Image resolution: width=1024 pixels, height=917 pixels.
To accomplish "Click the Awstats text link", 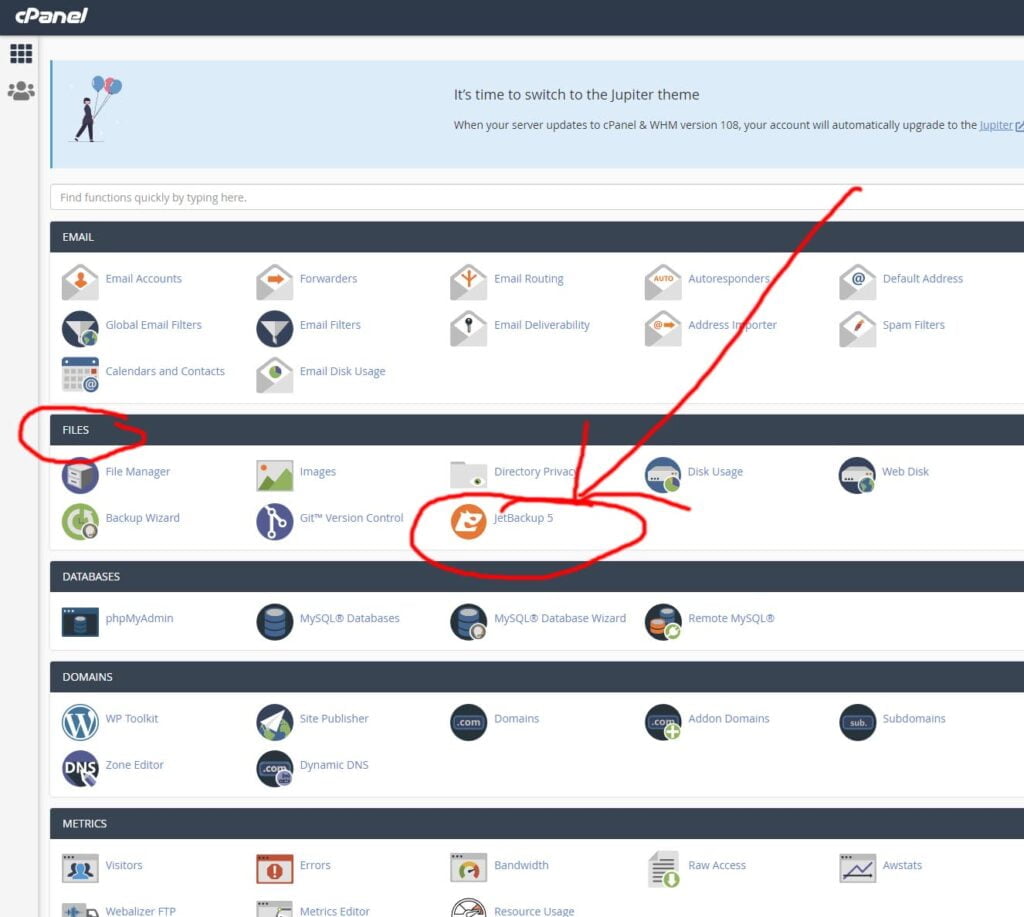I will [902, 865].
